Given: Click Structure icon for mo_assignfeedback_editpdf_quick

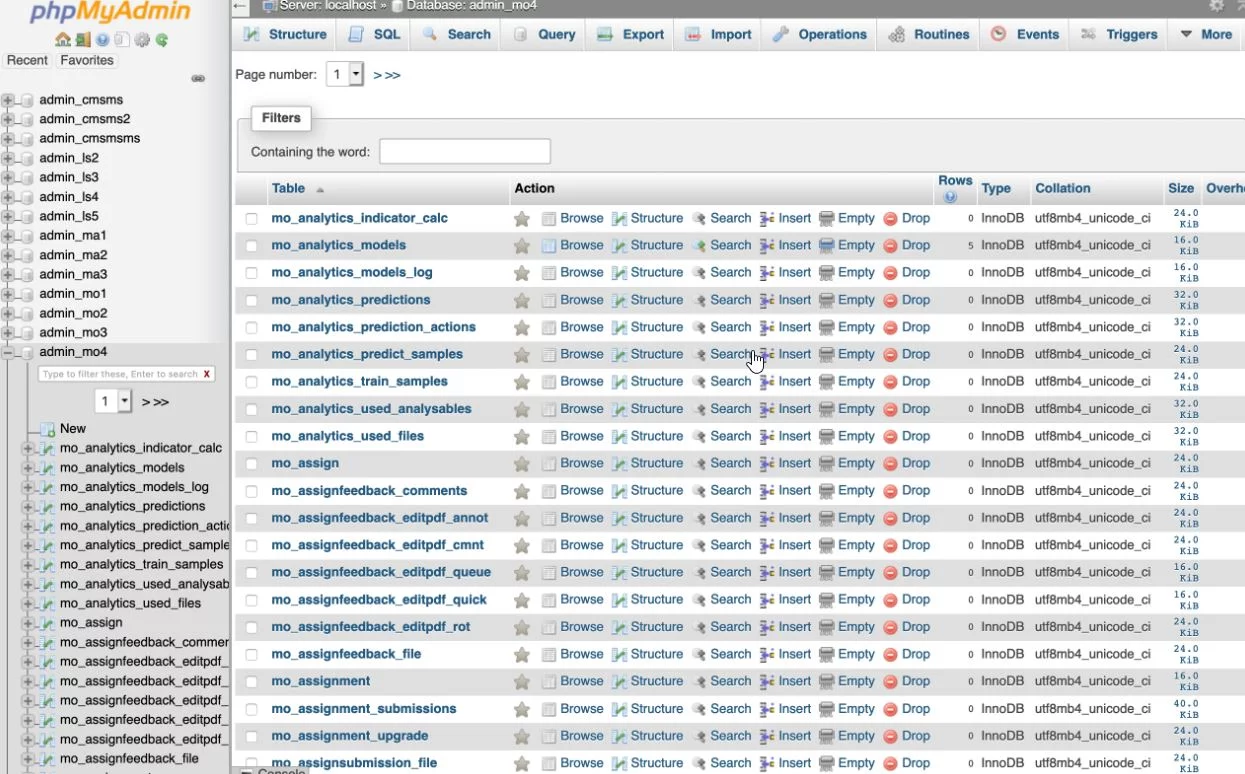Looking at the screenshot, I should pos(619,600).
